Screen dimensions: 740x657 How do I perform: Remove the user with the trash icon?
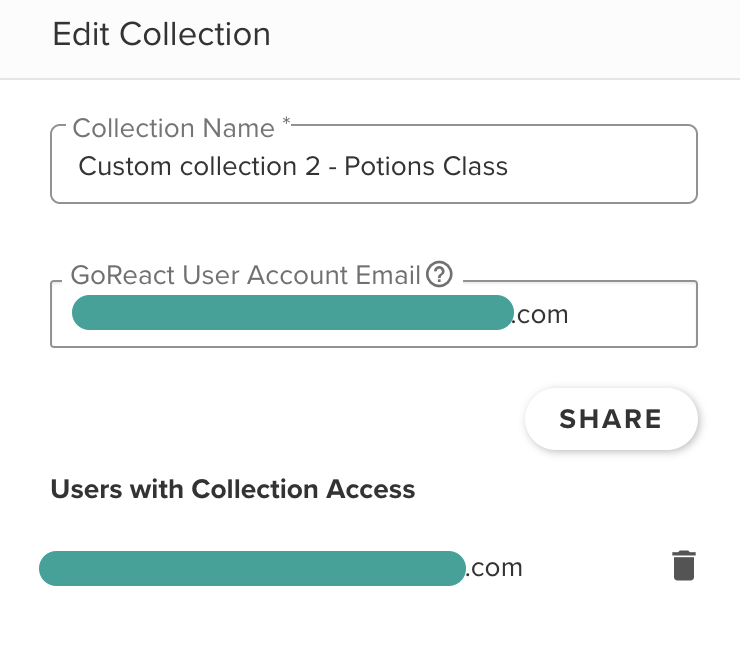point(683,565)
